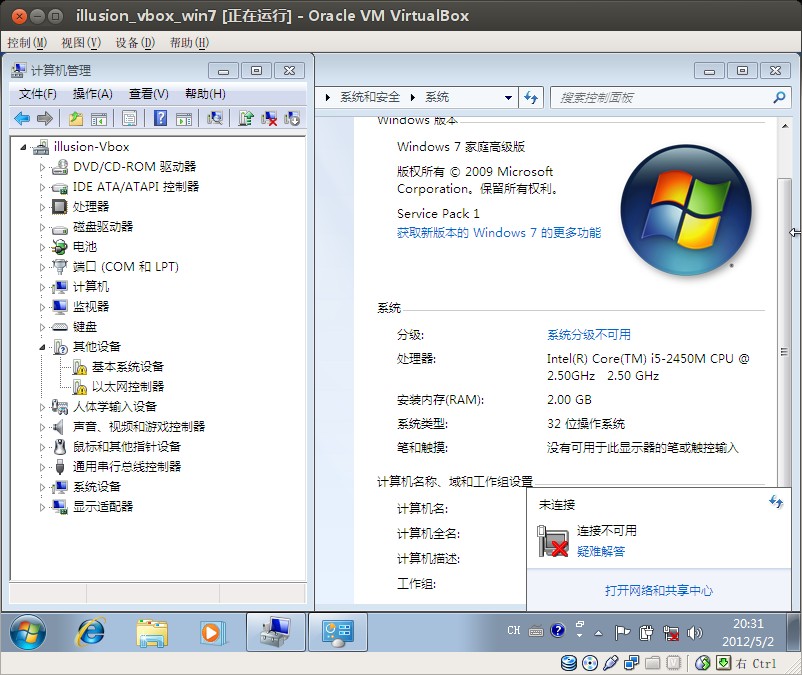
Task: Click the search magnifier in 搜索控制面板 box
Action: 779,97
